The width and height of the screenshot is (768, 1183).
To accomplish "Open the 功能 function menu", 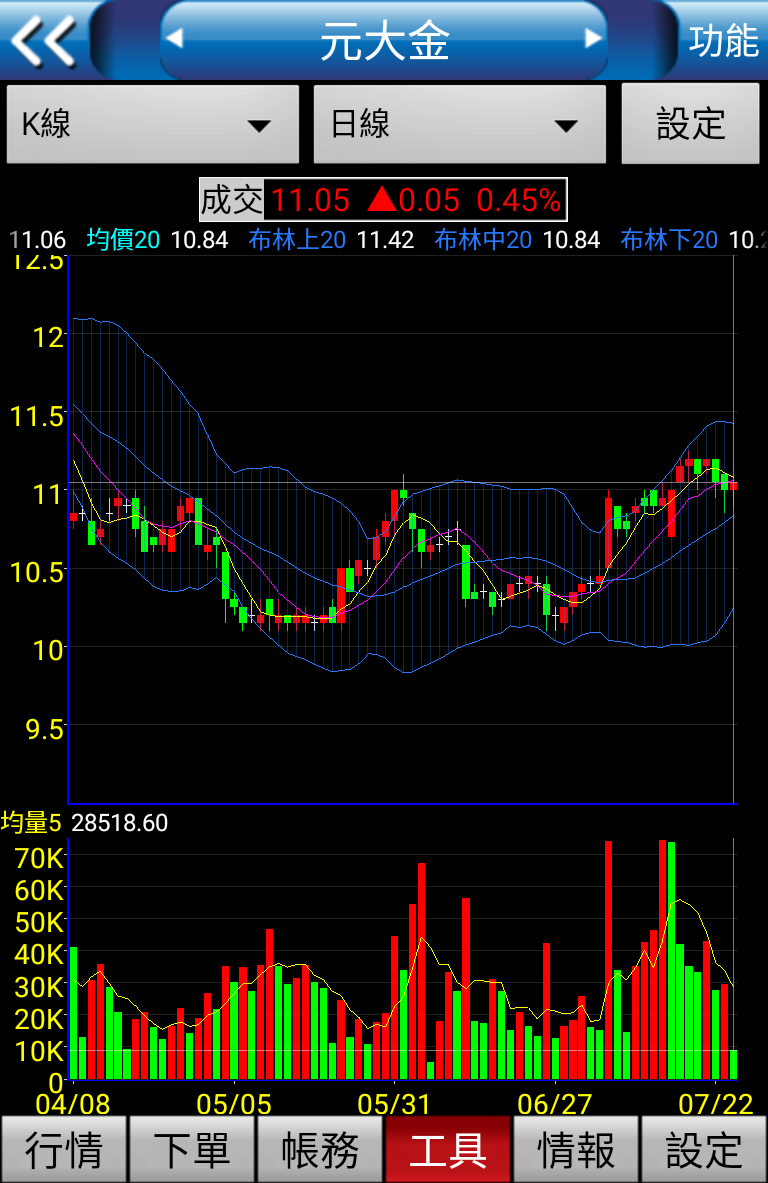I will pos(723,40).
